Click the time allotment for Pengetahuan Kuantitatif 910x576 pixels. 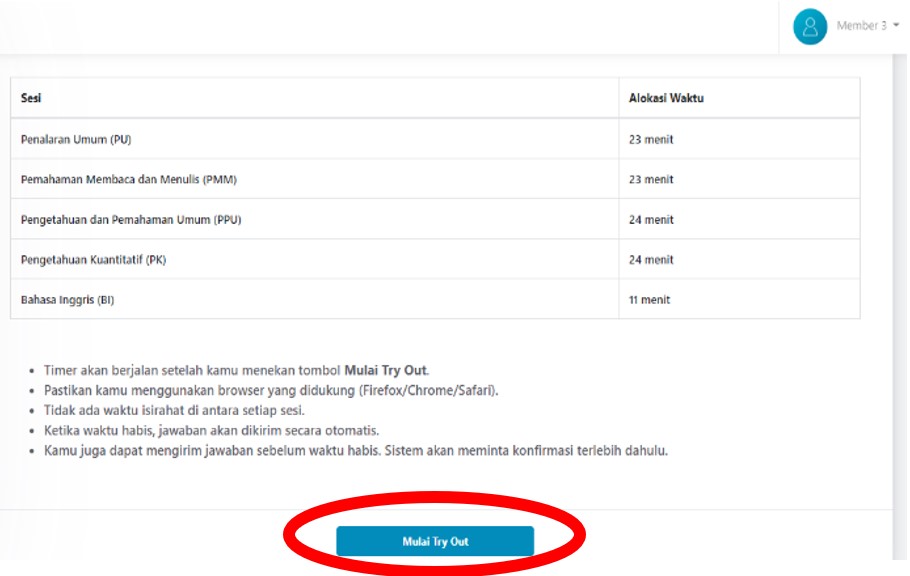pyautogui.click(x=651, y=259)
